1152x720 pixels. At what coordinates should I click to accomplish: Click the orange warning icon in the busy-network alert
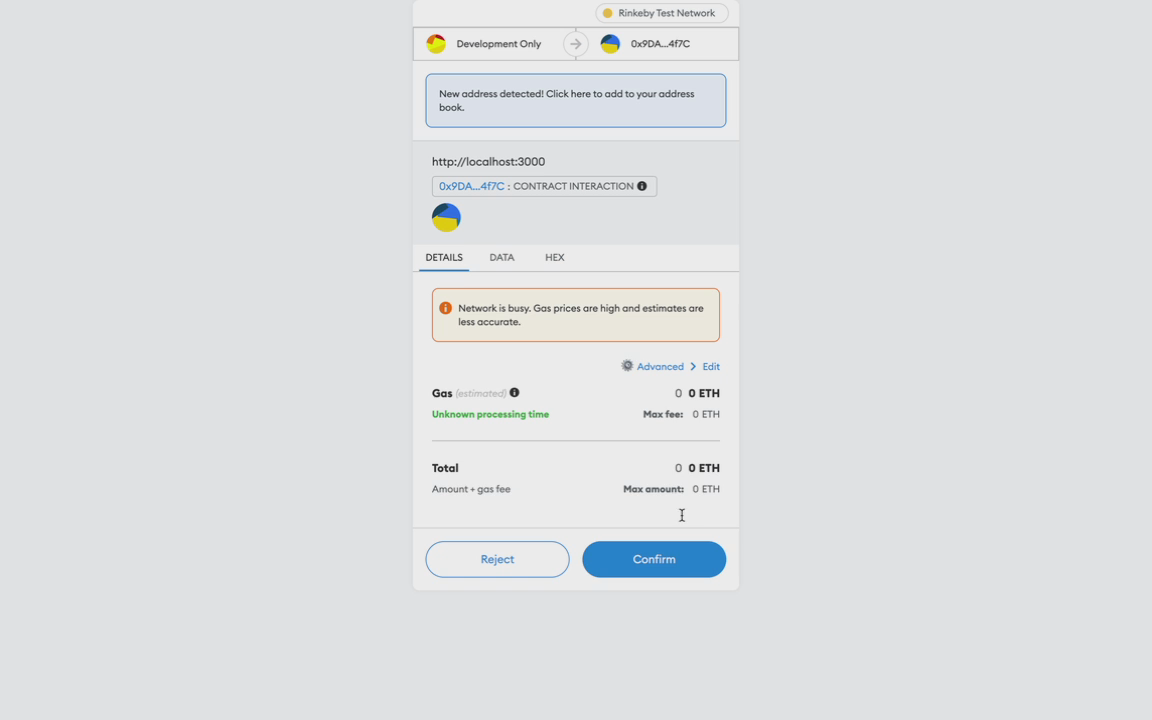pyautogui.click(x=445, y=308)
